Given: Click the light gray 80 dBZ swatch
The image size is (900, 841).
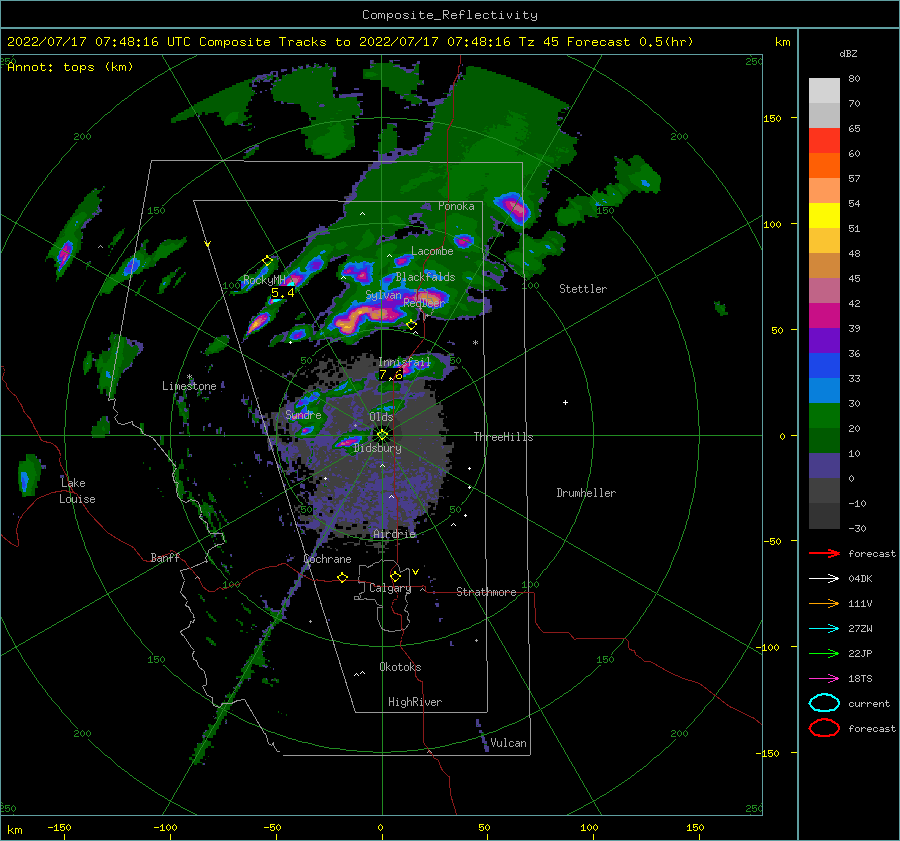Looking at the screenshot, I should [824, 91].
